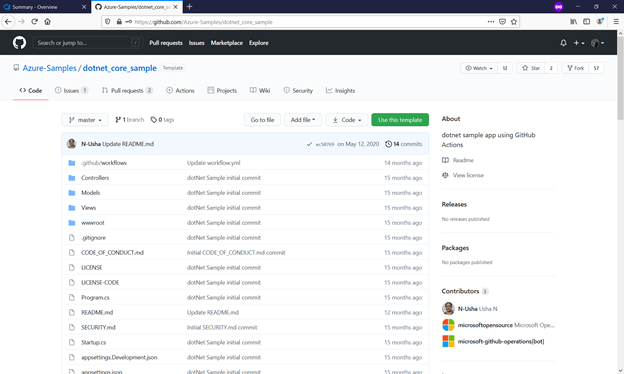Open the Readme link in About

[458, 160]
